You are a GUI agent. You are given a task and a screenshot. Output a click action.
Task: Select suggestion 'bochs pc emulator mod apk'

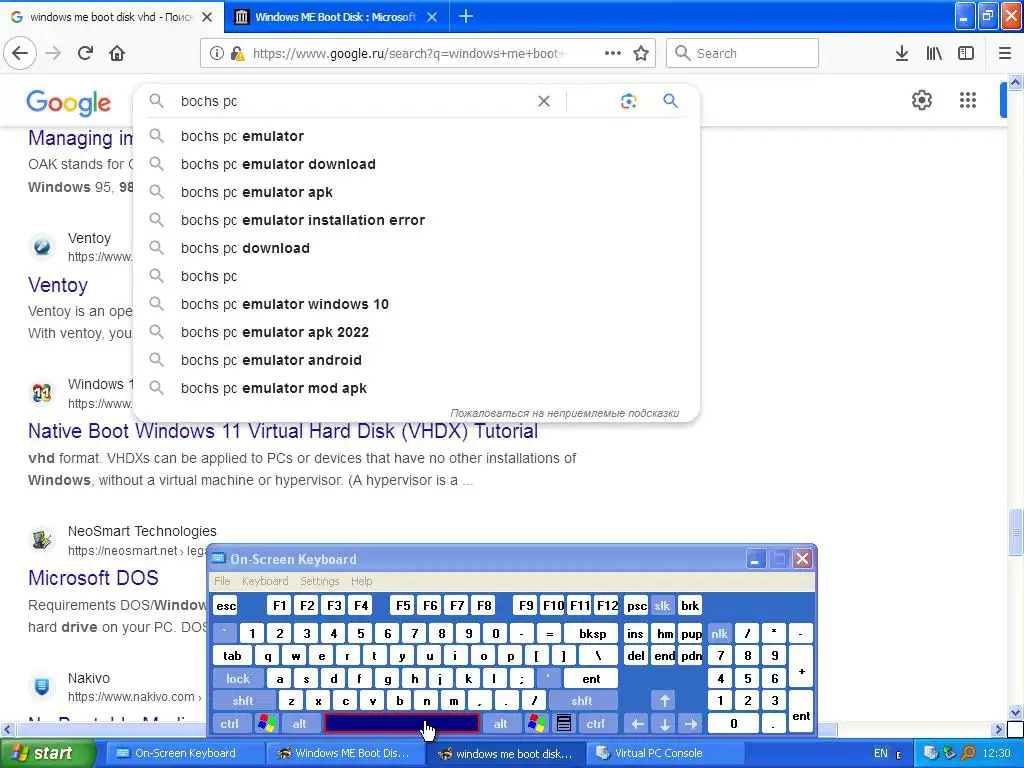416,389
